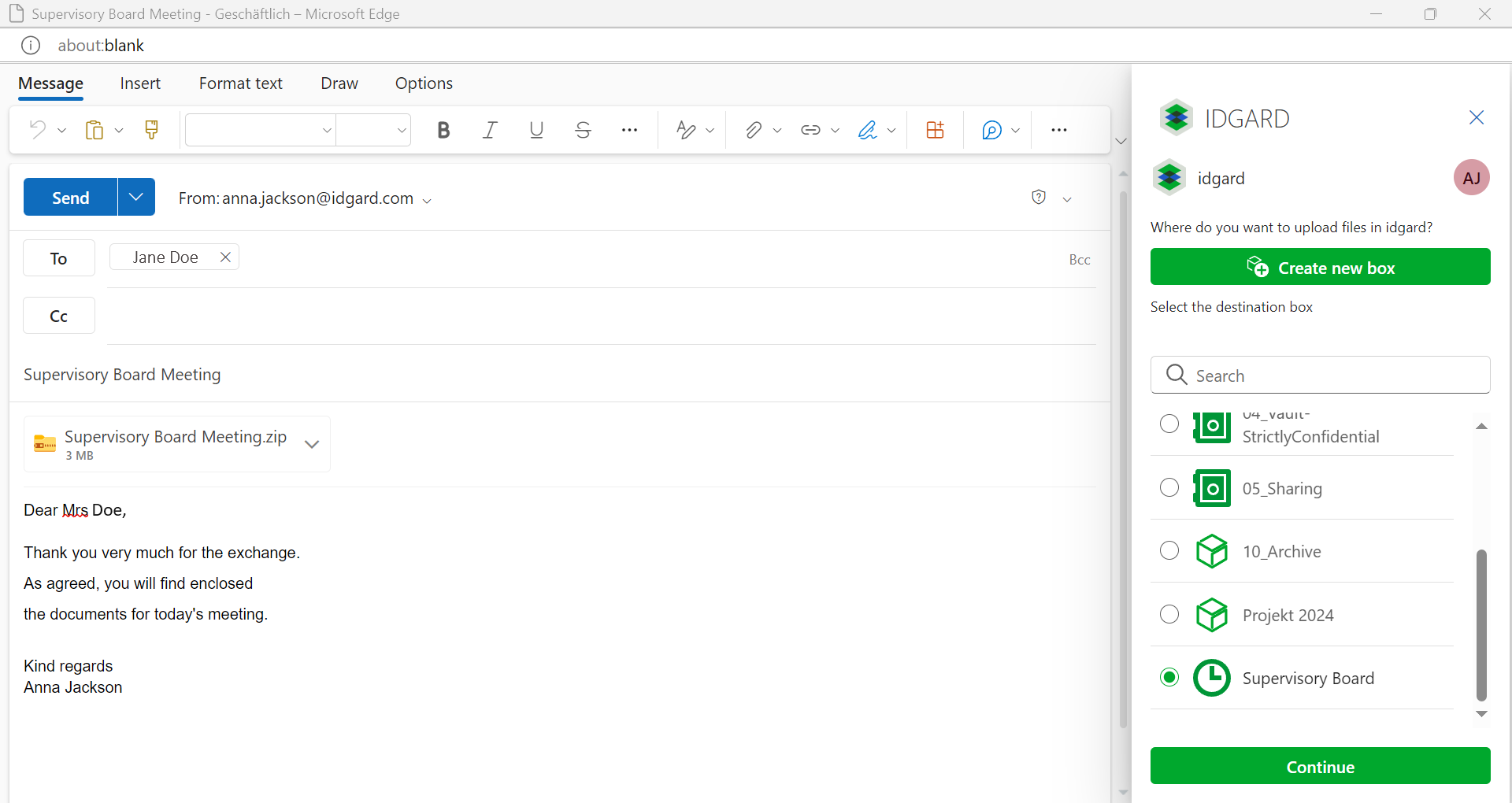The width and height of the screenshot is (1512, 803).
Task: Expand the Undo dropdown arrow
Action: point(61,131)
